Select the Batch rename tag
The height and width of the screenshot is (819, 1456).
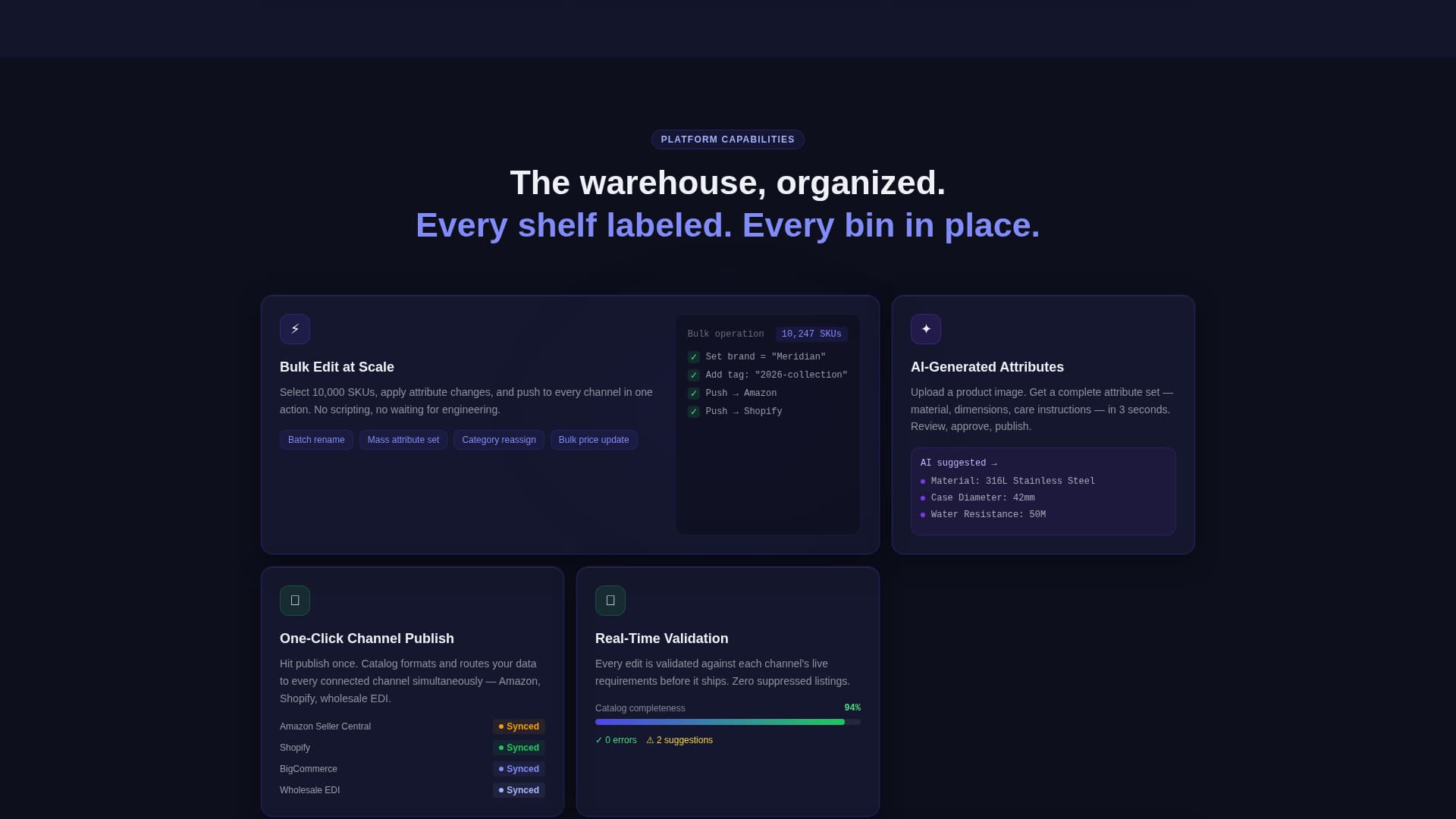pos(316,440)
